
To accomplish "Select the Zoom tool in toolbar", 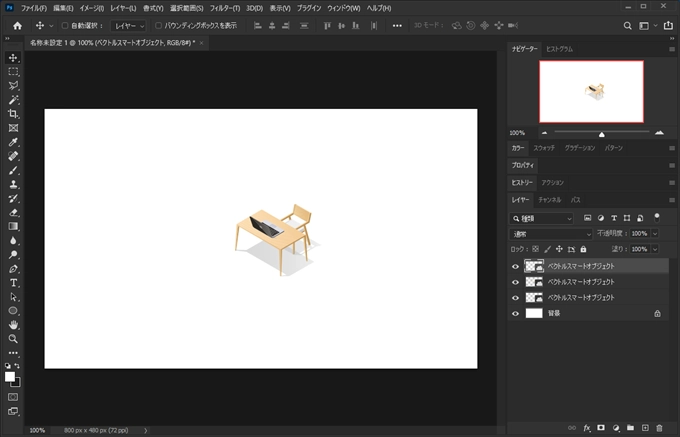I will coord(14,338).
